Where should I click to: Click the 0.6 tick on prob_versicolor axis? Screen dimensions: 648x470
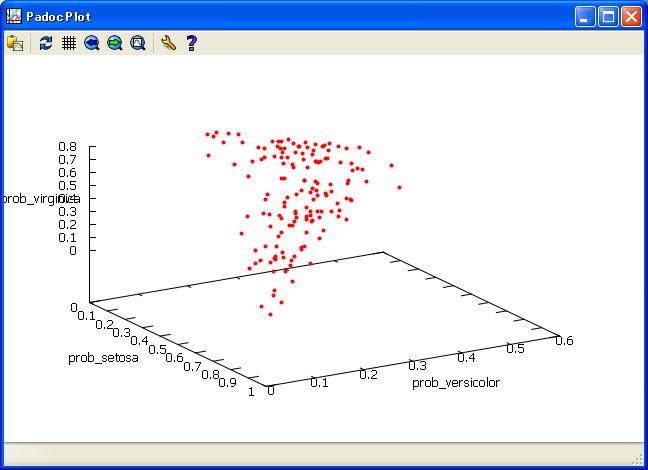(x=565, y=340)
